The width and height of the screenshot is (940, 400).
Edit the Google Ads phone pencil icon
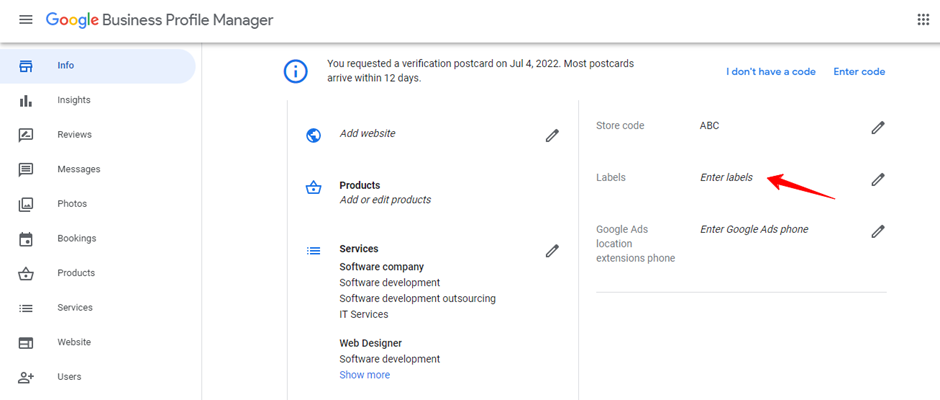(x=878, y=231)
